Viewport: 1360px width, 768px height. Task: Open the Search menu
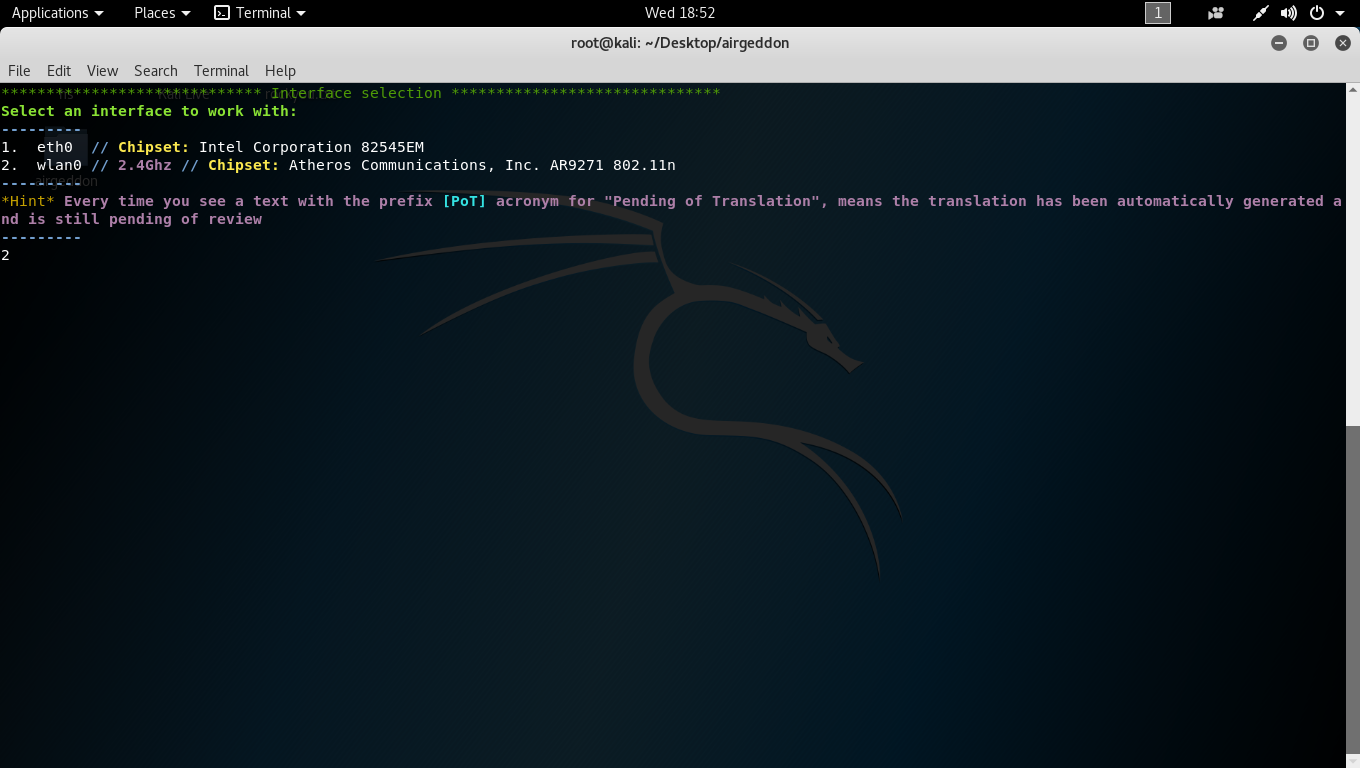(x=156, y=70)
